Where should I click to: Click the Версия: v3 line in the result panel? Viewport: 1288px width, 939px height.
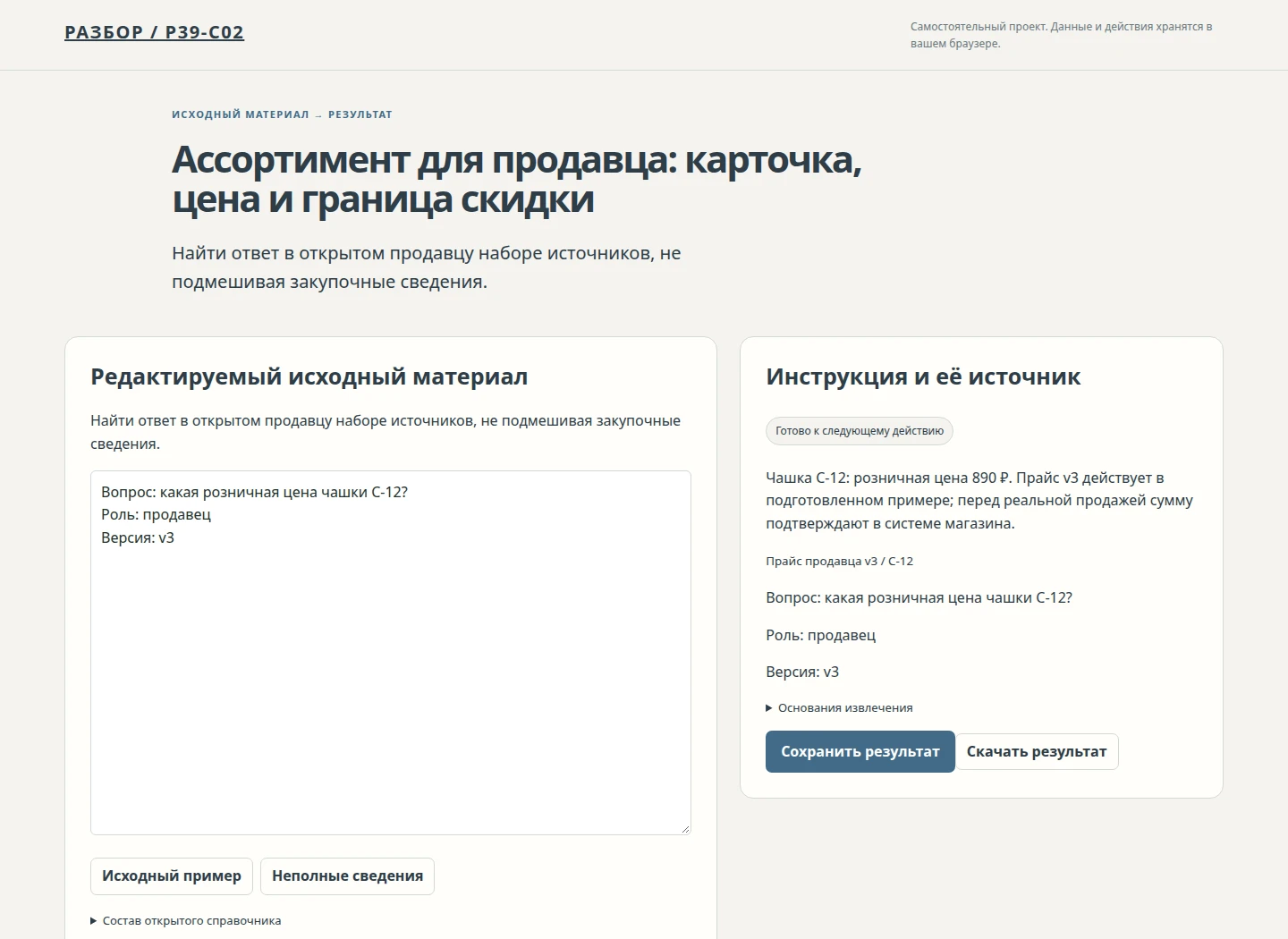802,672
